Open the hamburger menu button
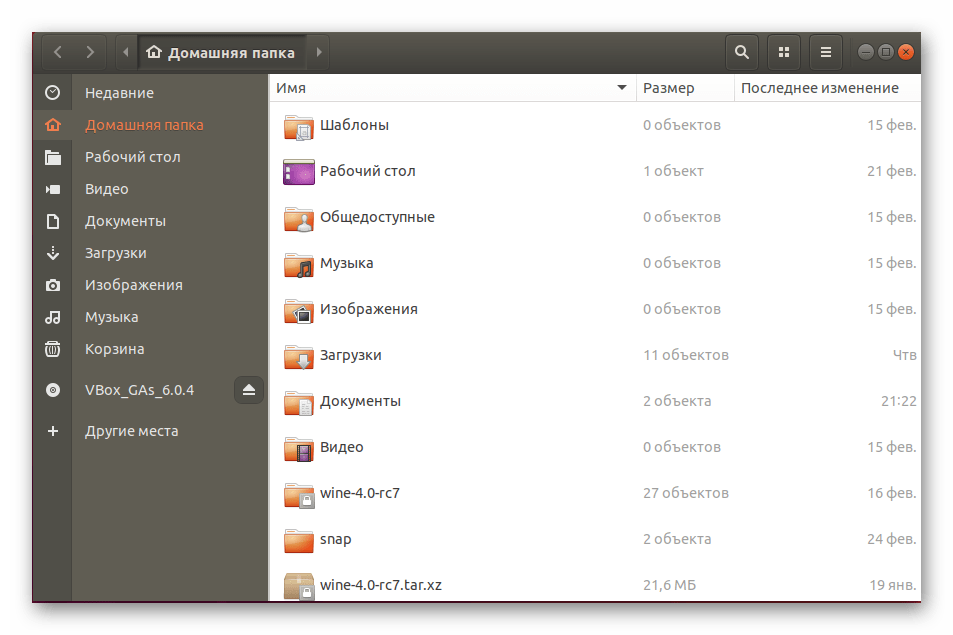 [825, 51]
